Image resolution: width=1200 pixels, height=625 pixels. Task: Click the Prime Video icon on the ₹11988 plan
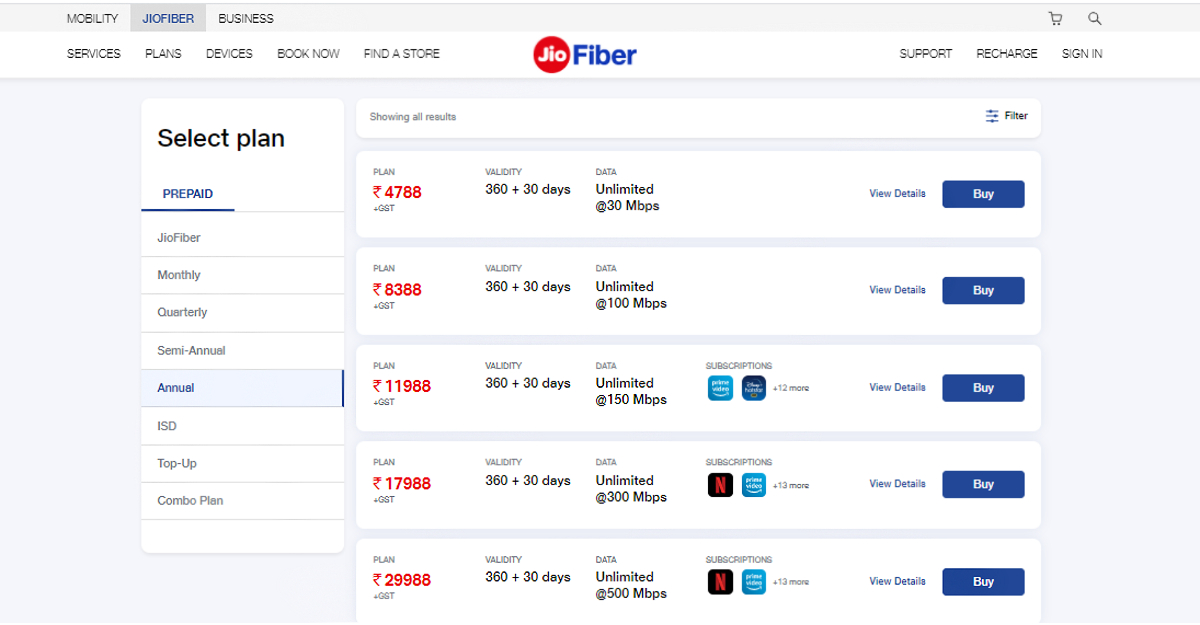[720, 388]
